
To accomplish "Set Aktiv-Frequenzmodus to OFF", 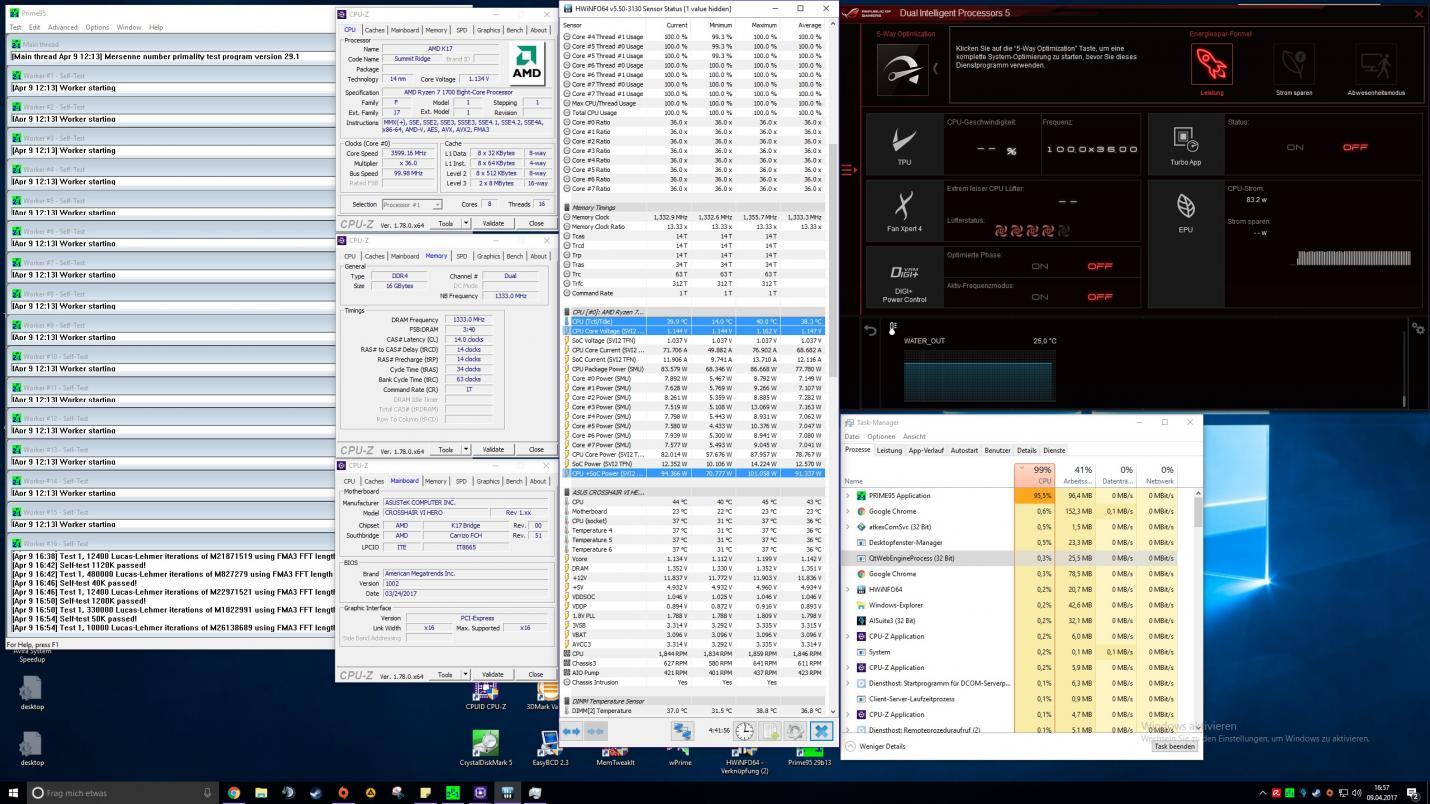I will click(x=1100, y=296).
